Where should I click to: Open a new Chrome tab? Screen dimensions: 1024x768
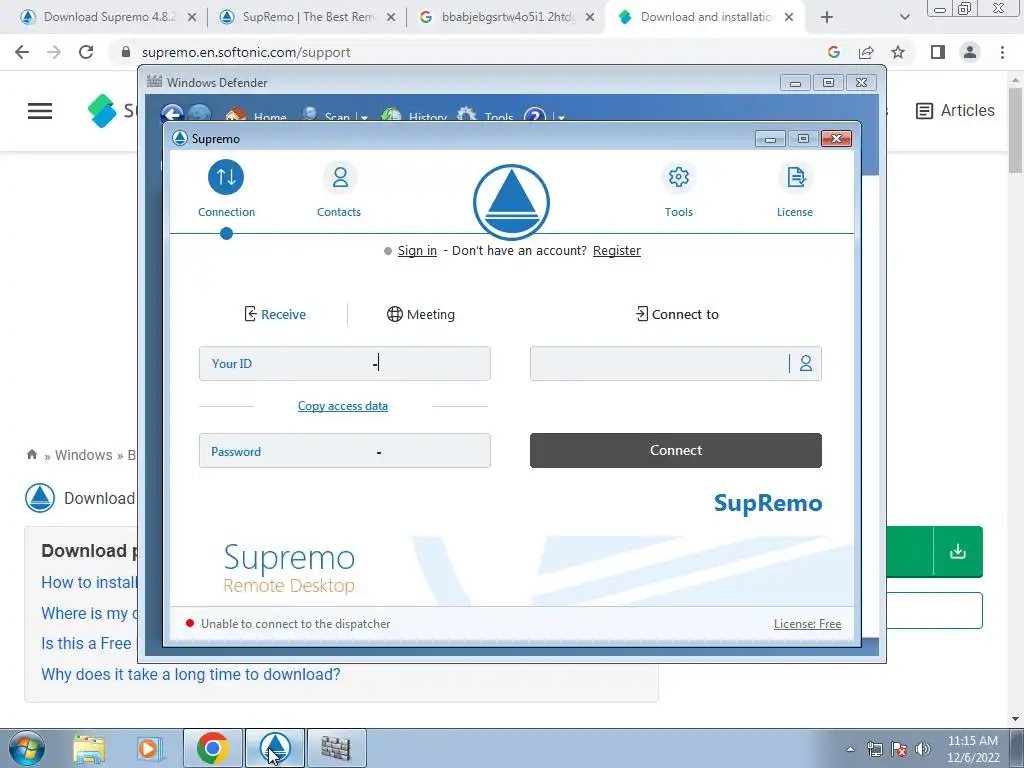click(x=827, y=18)
